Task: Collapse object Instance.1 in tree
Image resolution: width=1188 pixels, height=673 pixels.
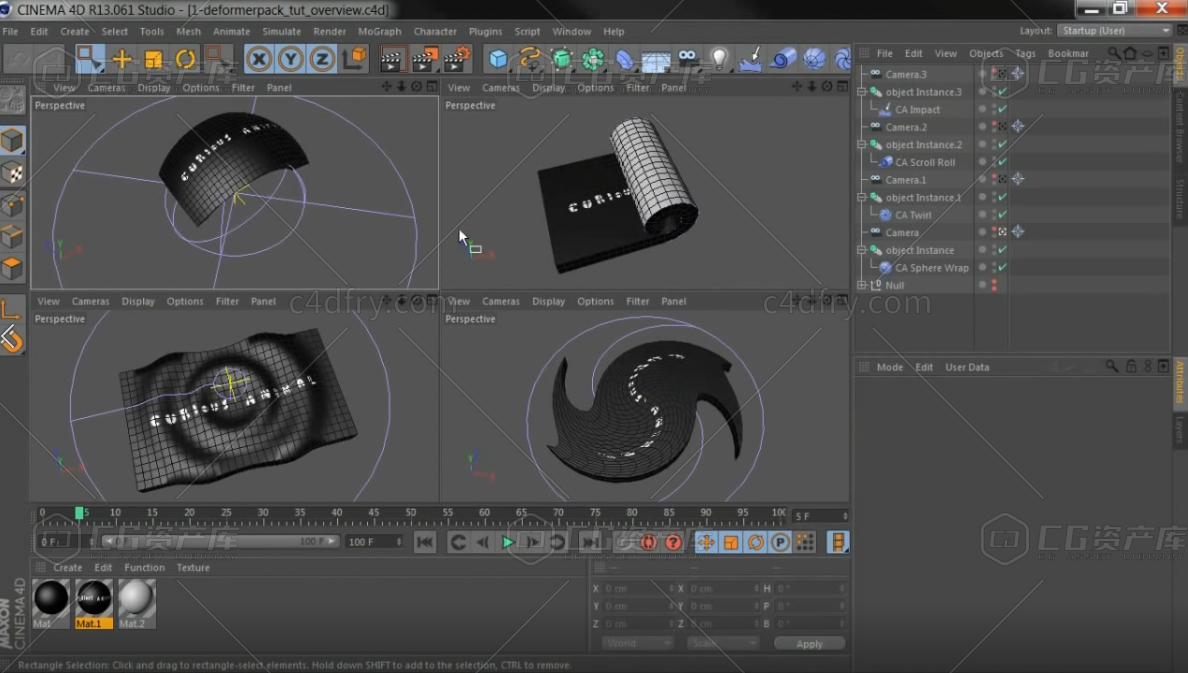Action: tap(861, 197)
